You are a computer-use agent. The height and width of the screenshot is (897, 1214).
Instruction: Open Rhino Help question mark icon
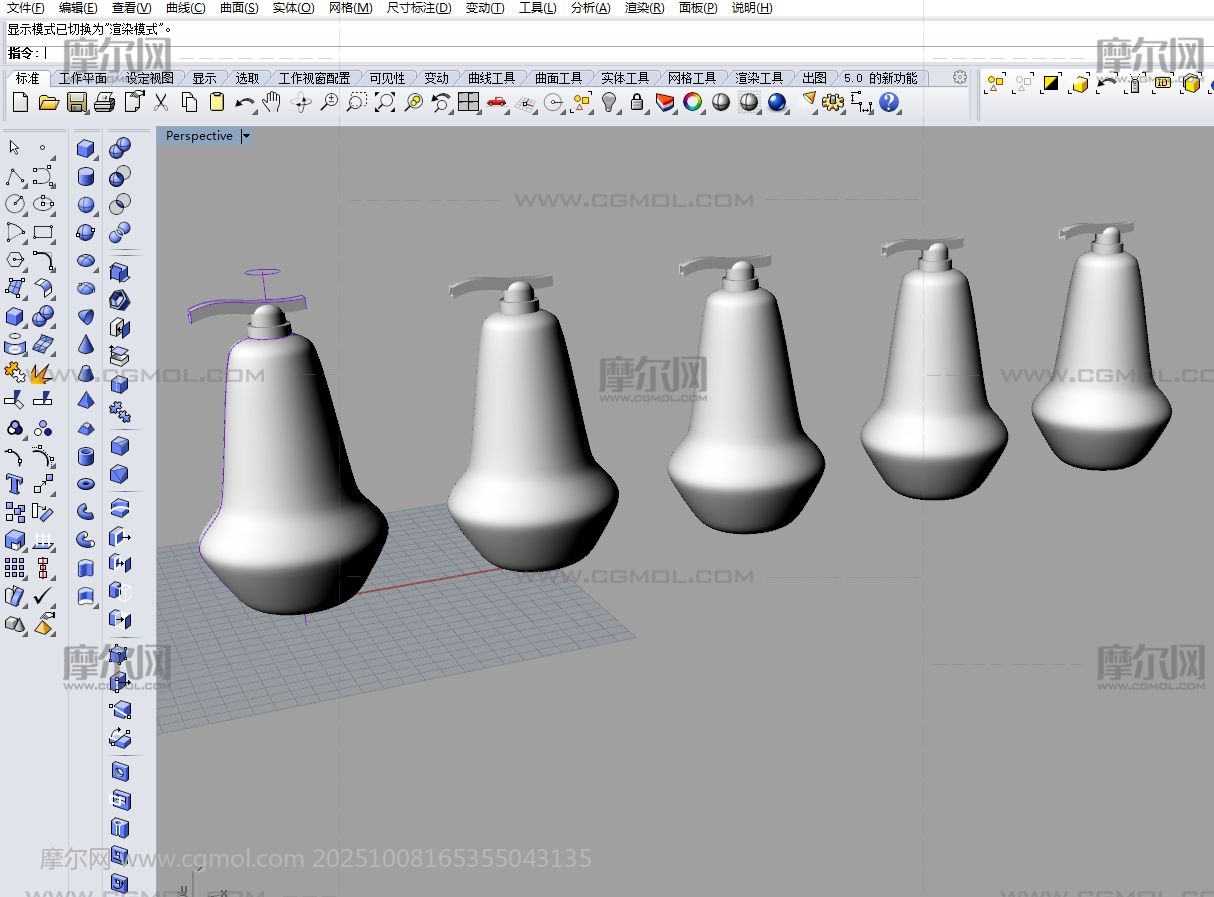(x=889, y=102)
